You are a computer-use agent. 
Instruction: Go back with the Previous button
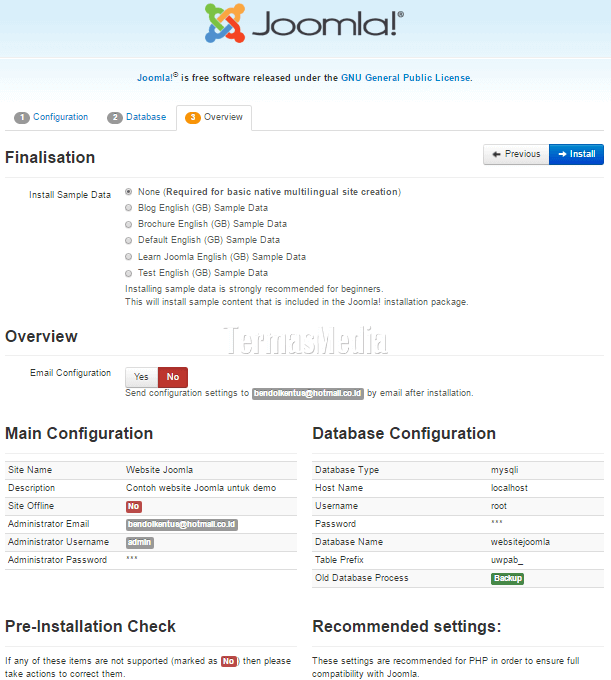[x=516, y=154]
